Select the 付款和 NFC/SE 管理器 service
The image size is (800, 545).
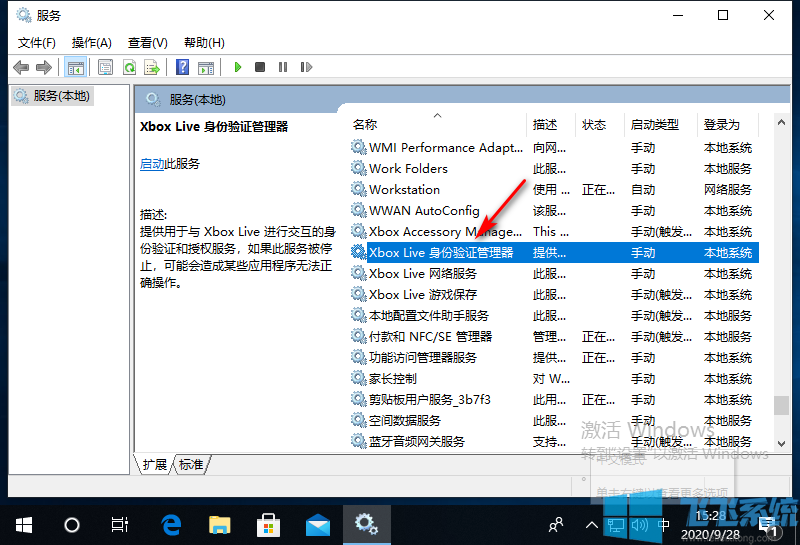pos(555,337)
